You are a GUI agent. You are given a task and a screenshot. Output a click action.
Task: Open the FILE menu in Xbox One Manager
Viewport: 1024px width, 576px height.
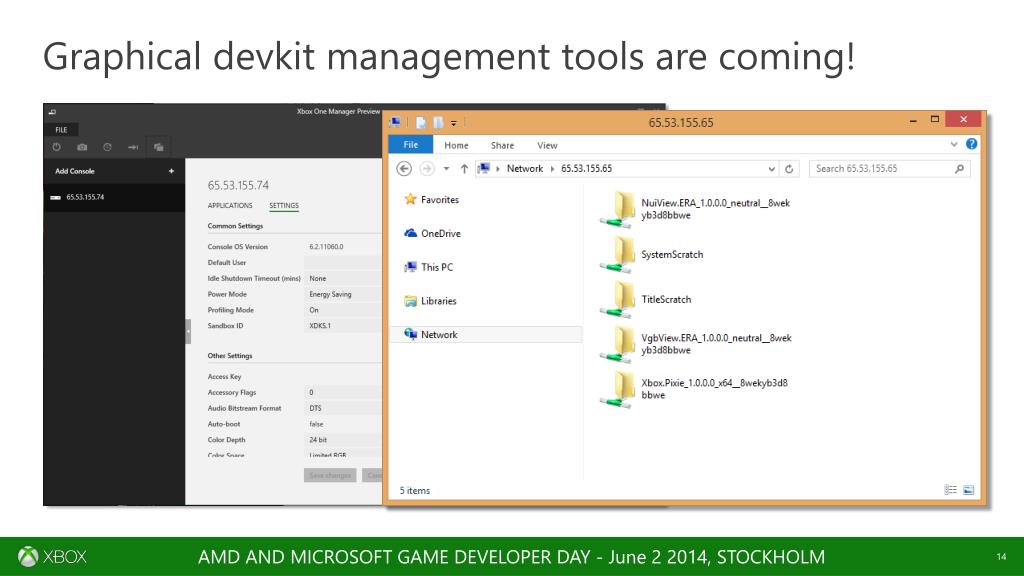tap(61, 130)
